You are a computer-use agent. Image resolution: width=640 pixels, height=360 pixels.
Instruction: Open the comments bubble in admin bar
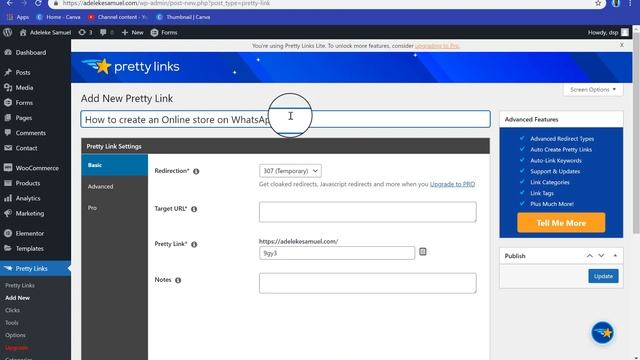pyautogui.click(x=107, y=32)
